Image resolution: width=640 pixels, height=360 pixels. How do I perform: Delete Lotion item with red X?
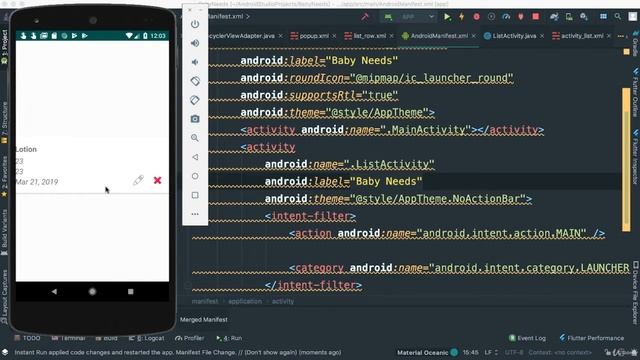tap(158, 180)
